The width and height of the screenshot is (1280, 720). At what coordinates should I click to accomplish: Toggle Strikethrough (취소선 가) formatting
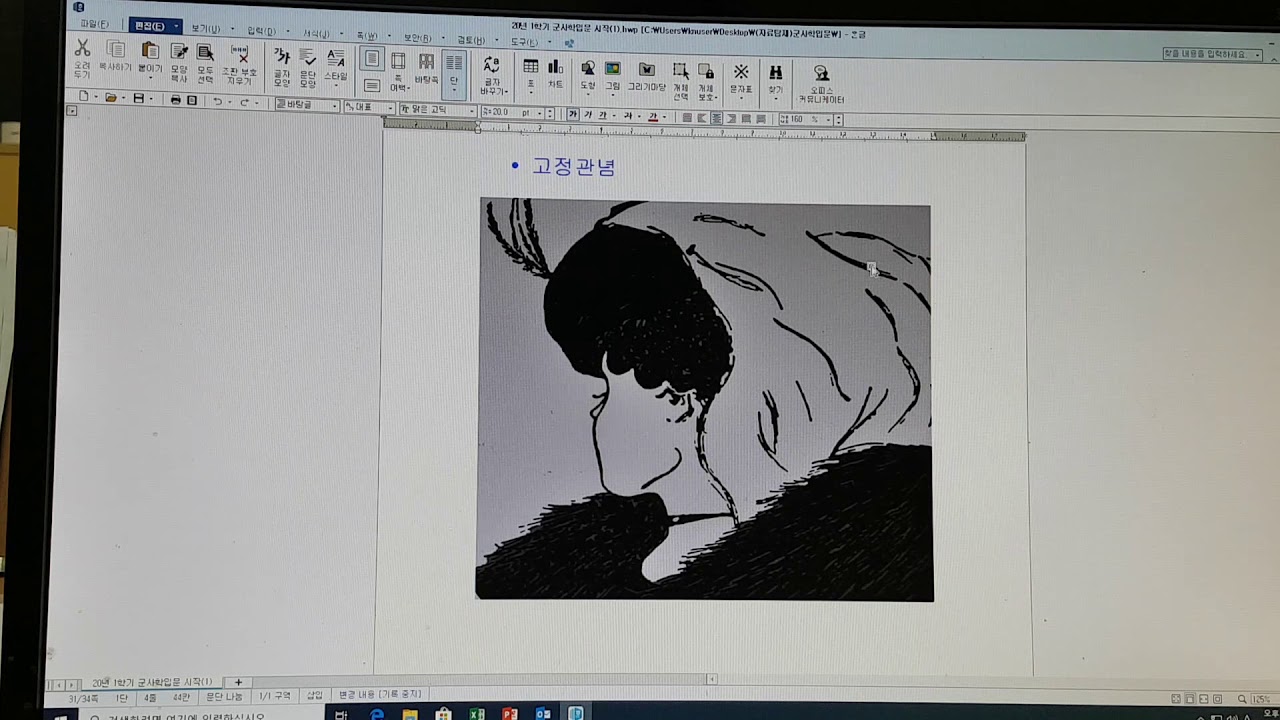(x=628, y=116)
